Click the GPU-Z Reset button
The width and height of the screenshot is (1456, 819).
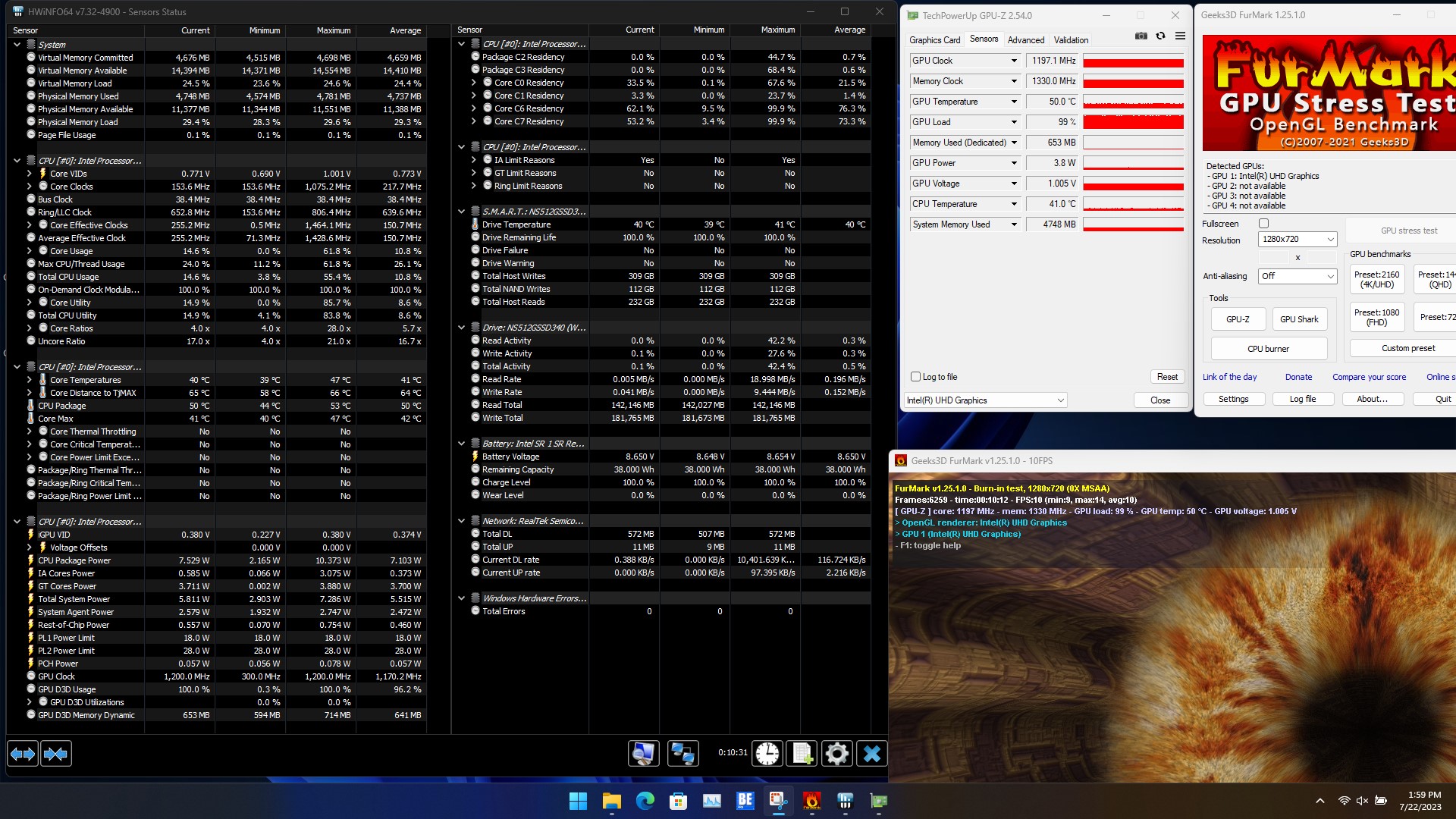point(1167,377)
